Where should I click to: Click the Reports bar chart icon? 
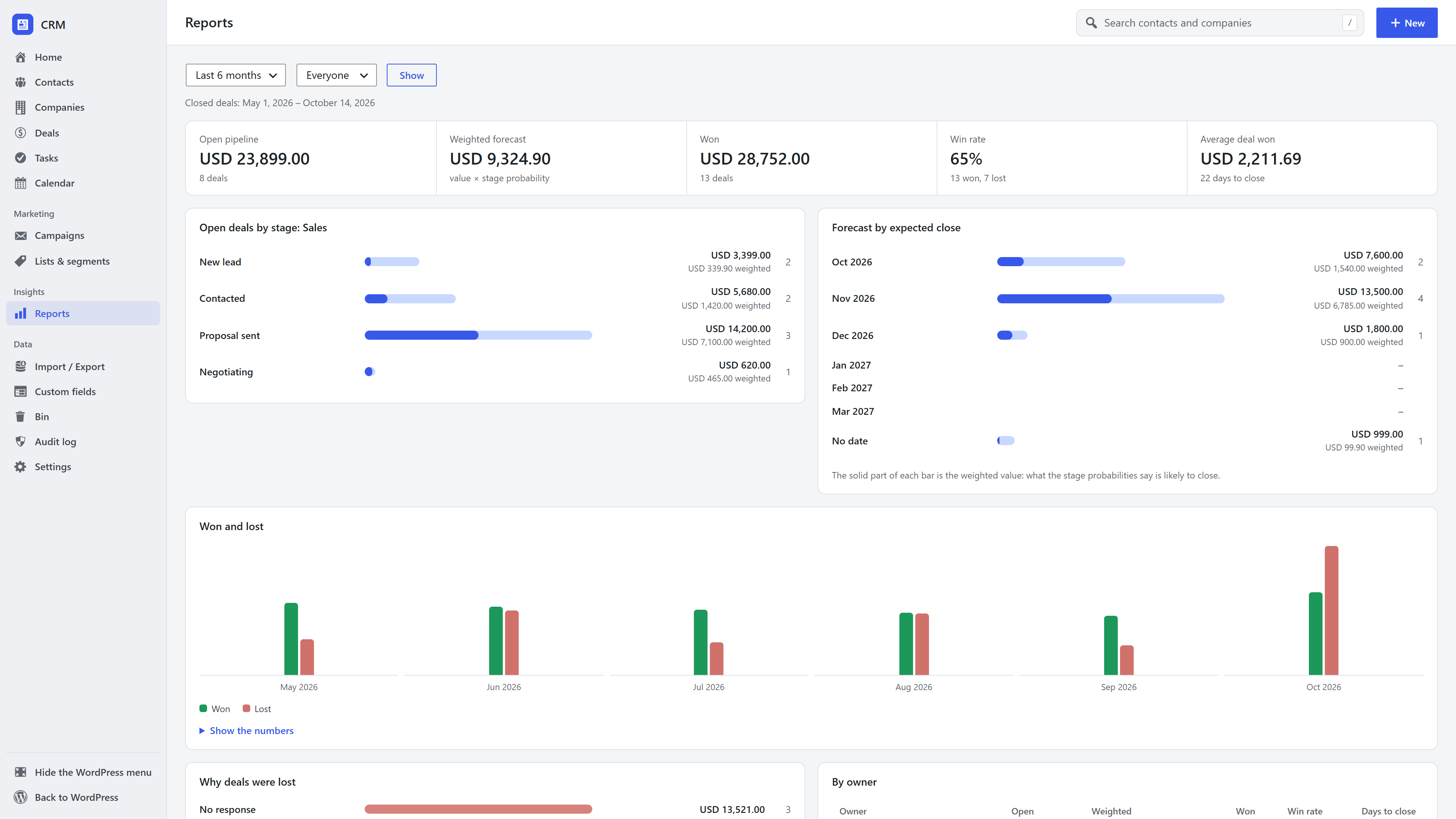(20, 314)
